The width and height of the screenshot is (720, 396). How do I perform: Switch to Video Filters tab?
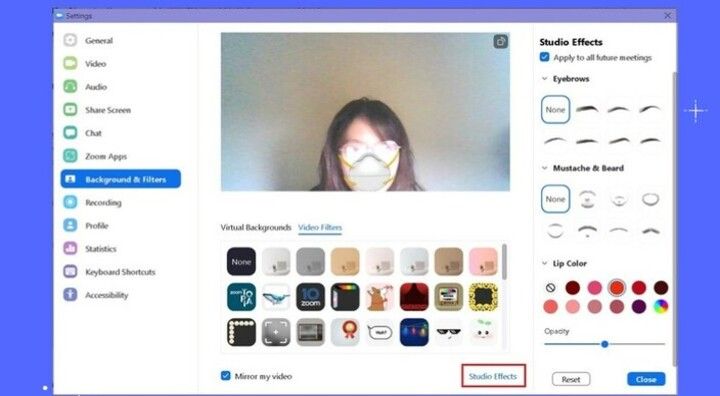[x=320, y=227]
